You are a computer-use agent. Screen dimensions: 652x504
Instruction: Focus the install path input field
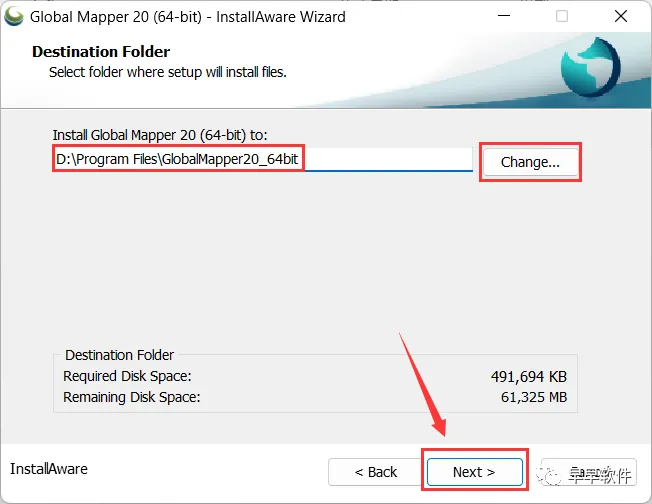pos(263,159)
